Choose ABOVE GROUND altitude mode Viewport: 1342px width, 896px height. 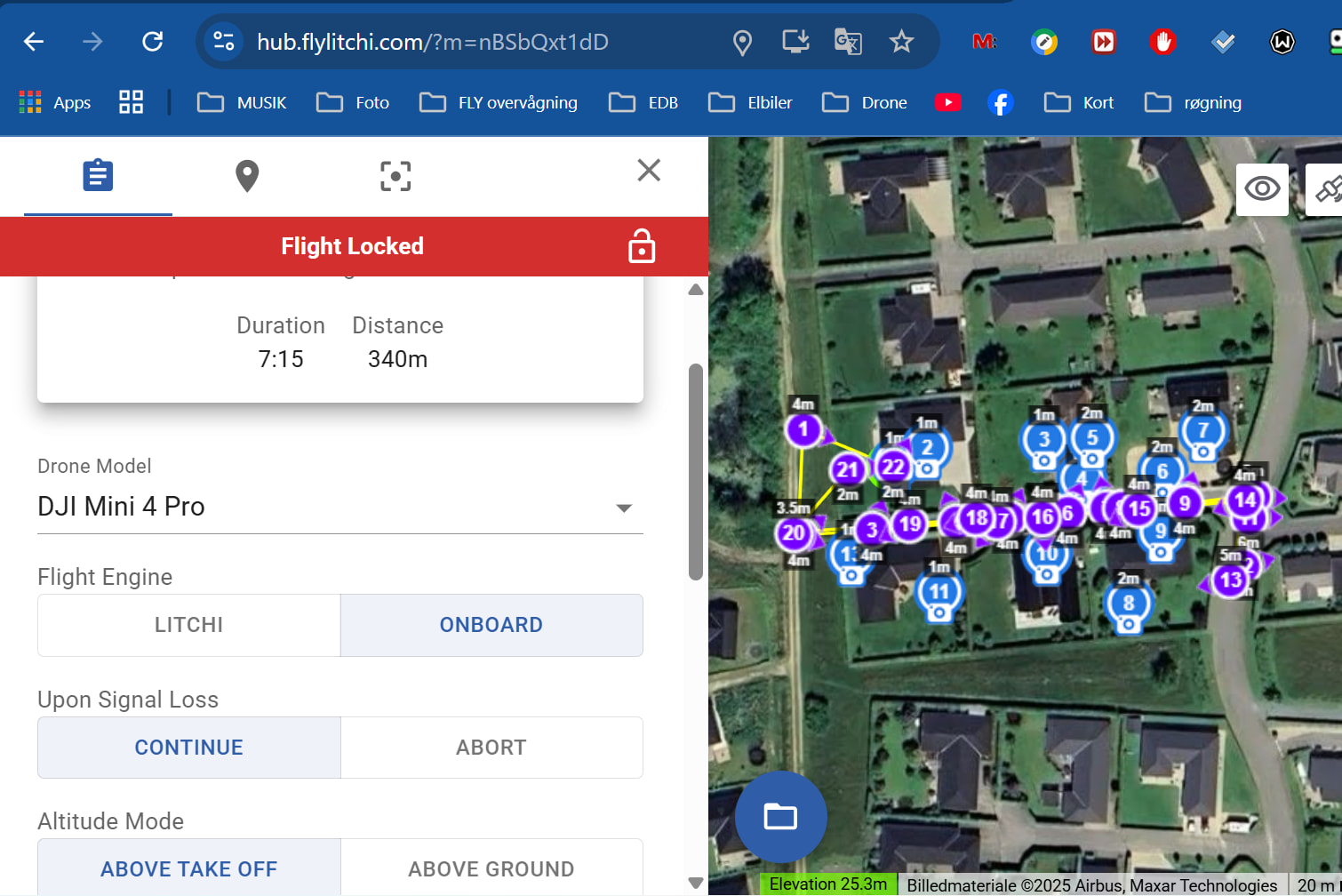click(491, 868)
